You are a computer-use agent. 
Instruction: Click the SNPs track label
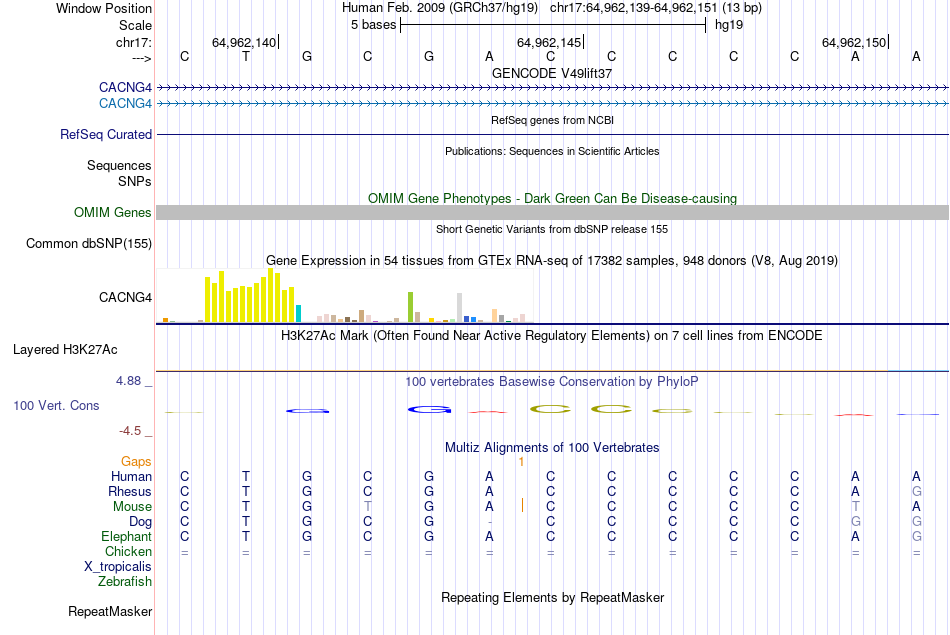(x=135, y=181)
